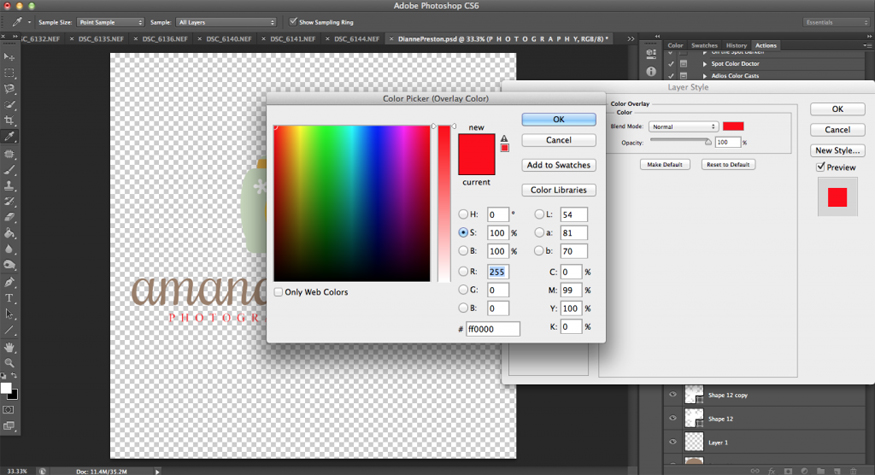This screenshot has width=875, height=475.
Task: Hide the Layer 1 layer
Action: 672,442
